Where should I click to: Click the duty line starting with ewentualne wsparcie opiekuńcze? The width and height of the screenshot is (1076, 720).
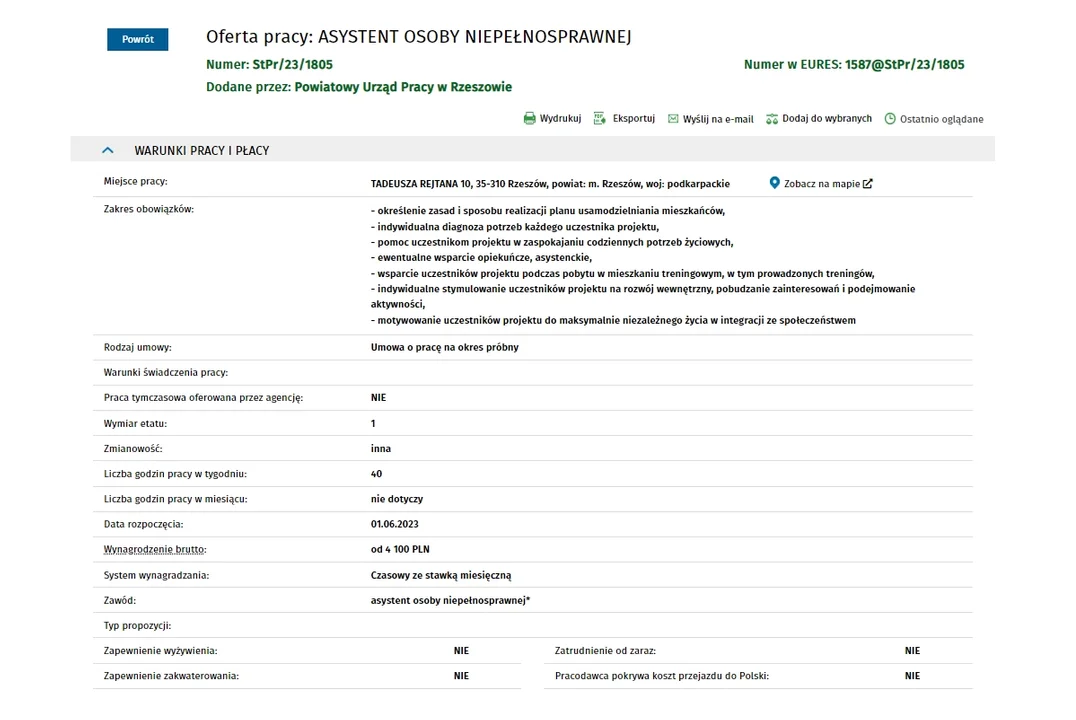pos(481,258)
